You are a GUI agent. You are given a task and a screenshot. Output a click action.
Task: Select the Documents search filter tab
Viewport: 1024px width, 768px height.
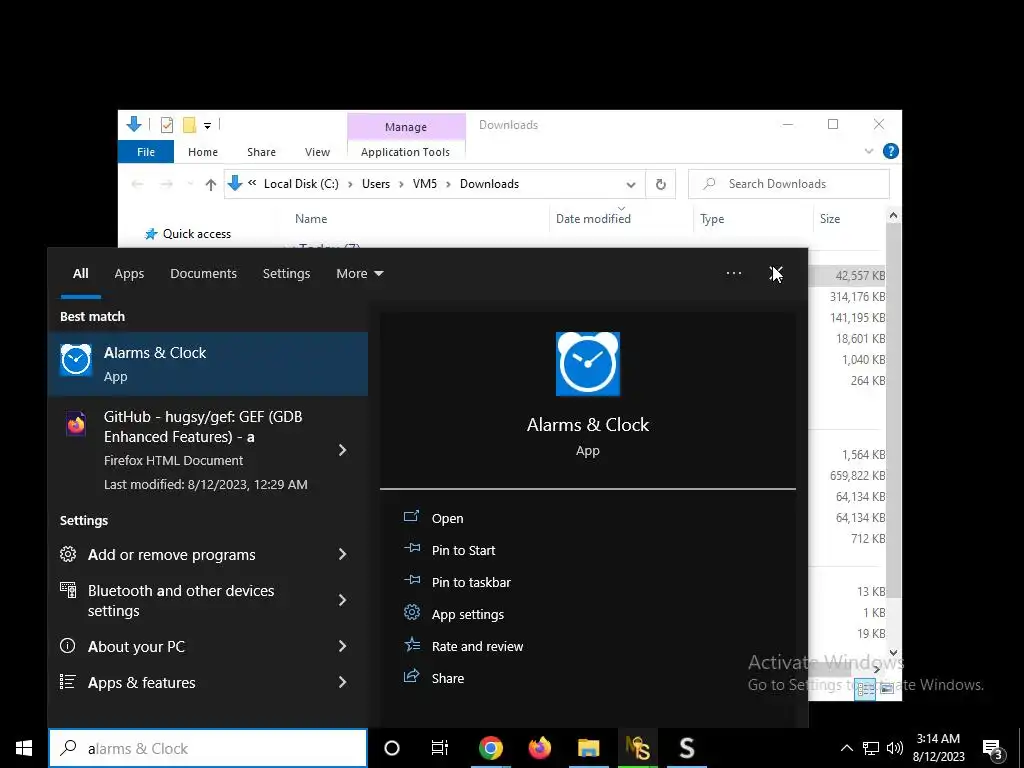[203, 274]
